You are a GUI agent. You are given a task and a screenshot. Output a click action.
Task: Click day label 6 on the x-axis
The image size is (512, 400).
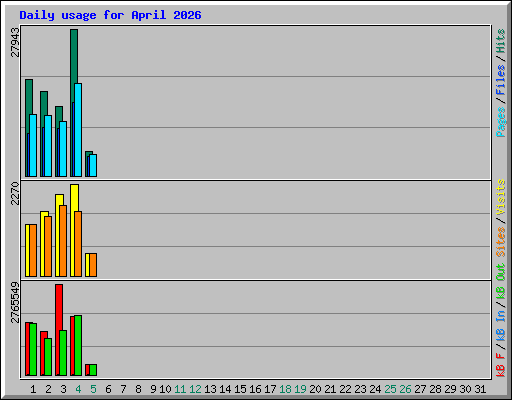108,389
